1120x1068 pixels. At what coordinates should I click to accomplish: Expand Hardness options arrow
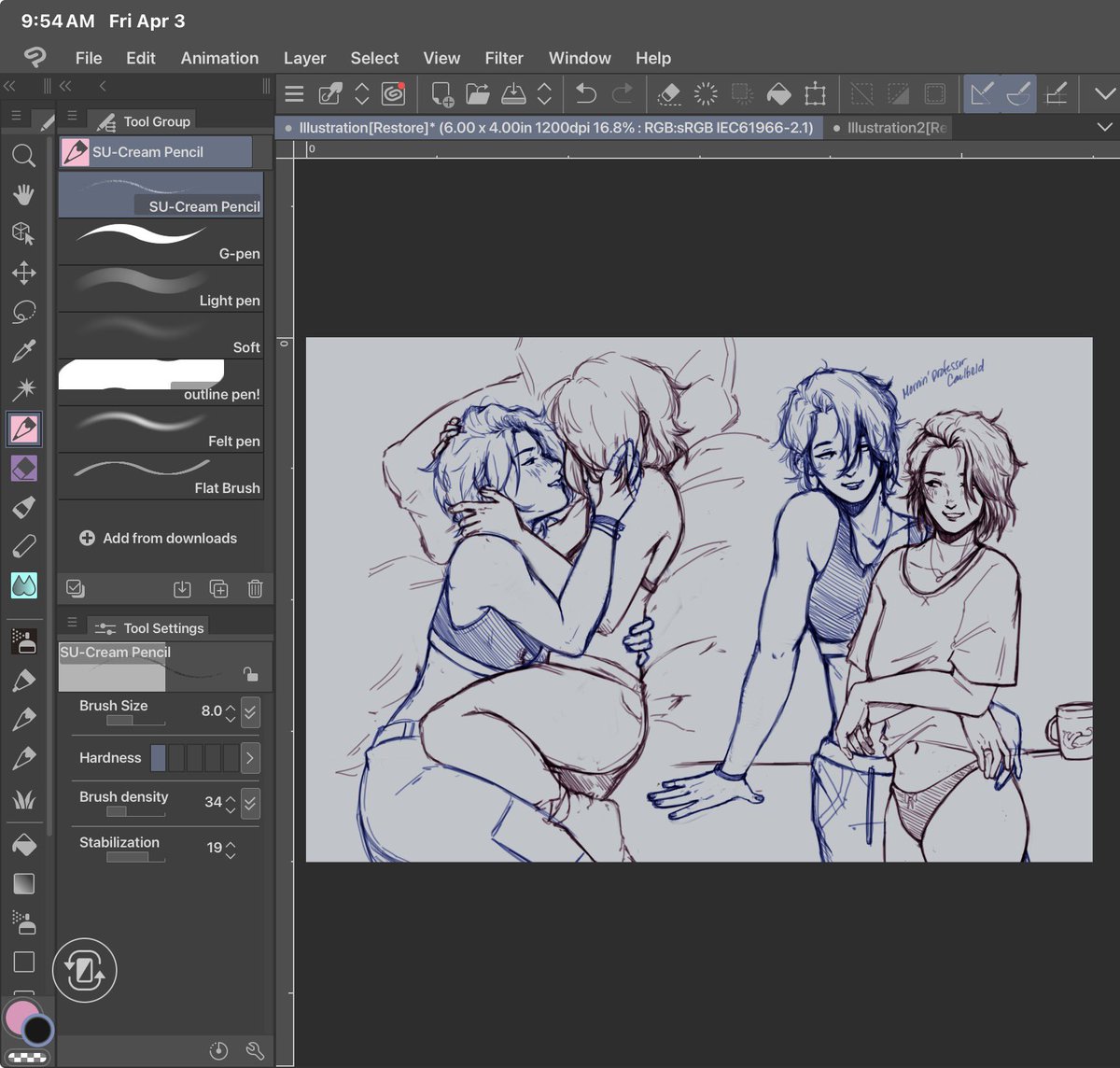pos(249,758)
